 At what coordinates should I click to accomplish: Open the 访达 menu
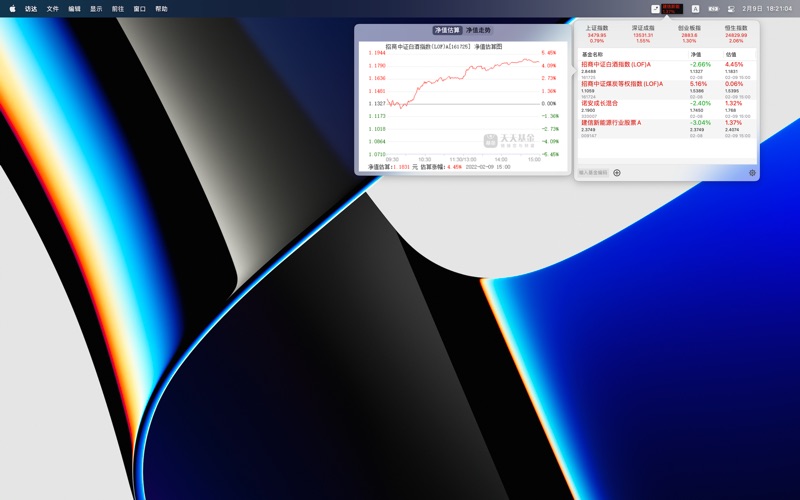31,9
